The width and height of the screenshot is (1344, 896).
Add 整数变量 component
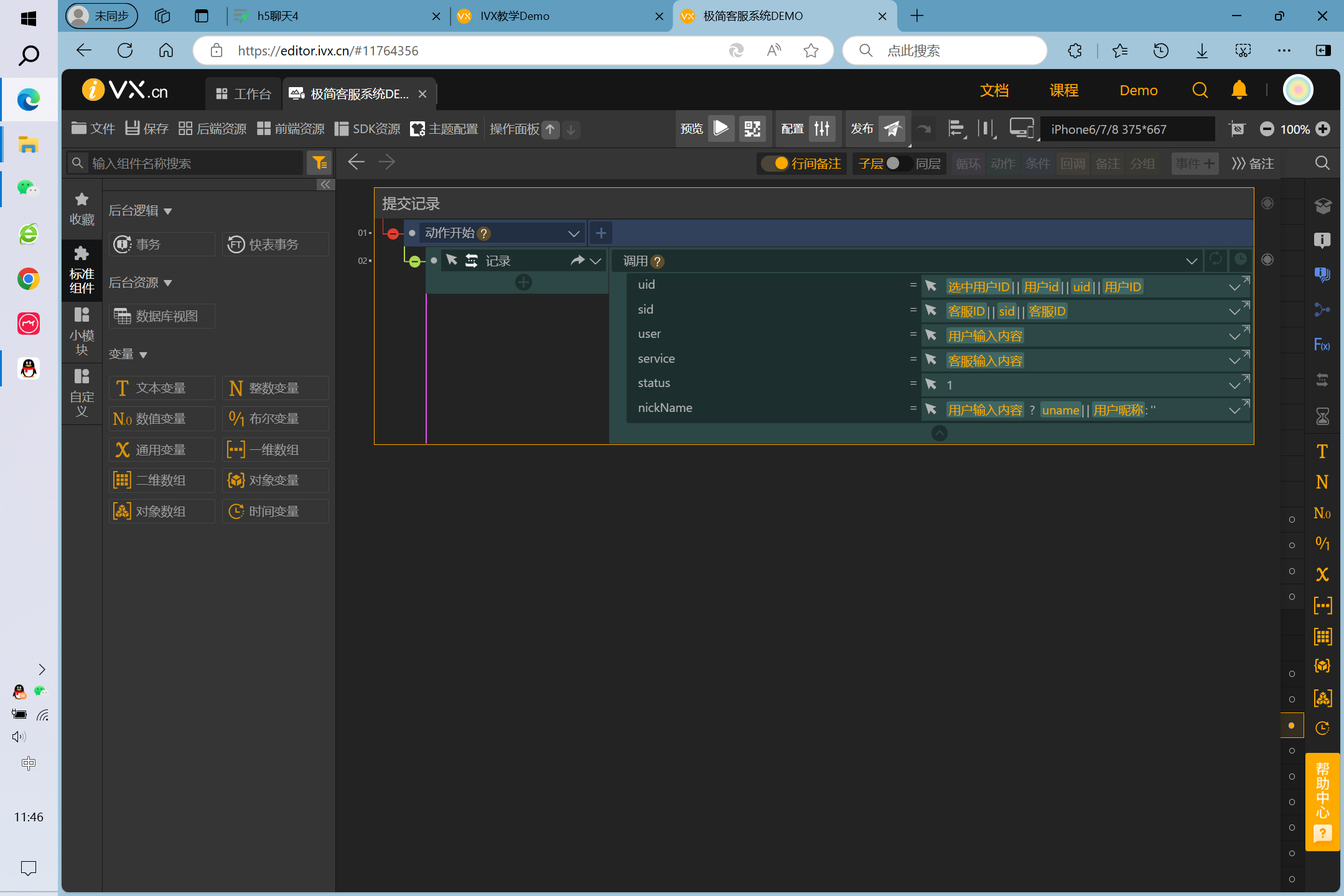click(x=276, y=388)
